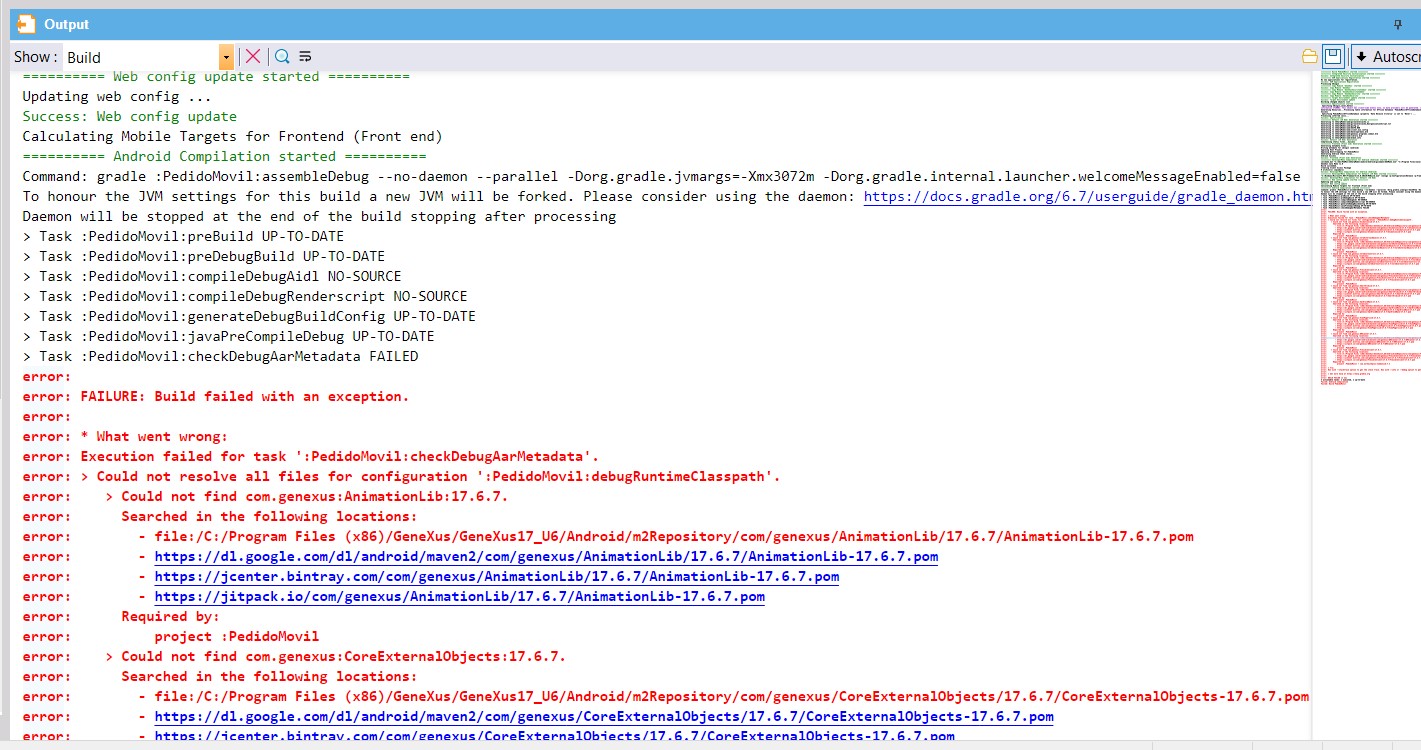Toggle the Autoscroll button
The image size is (1421, 750).
pyautogui.click(x=1387, y=57)
